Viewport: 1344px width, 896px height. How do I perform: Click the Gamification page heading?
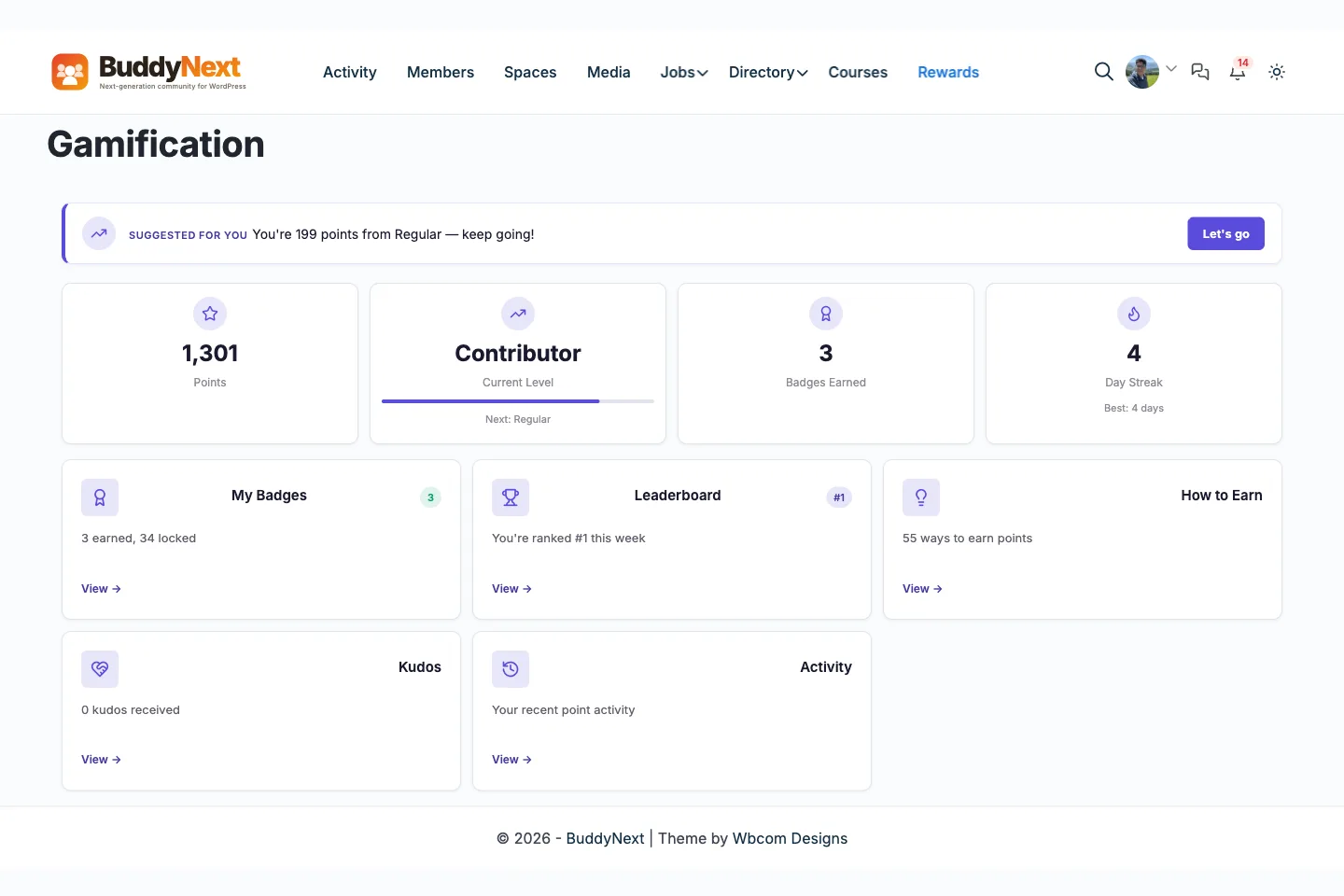[156, 145]
